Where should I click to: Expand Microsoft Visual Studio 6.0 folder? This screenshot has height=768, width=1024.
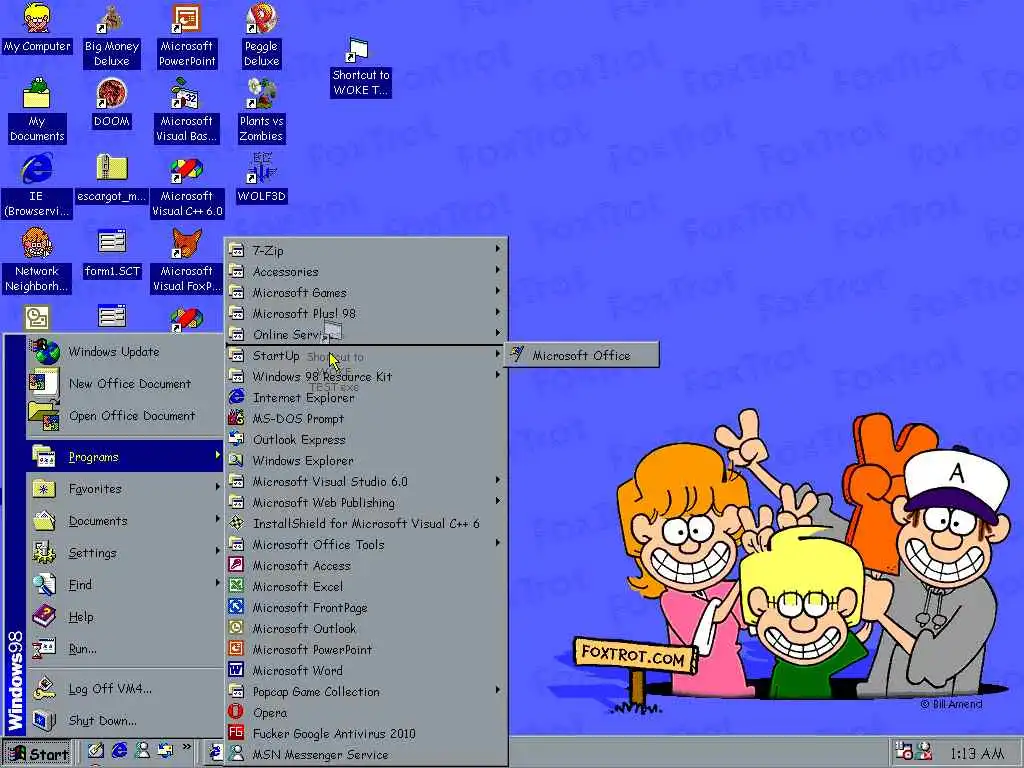click(366, 481)
